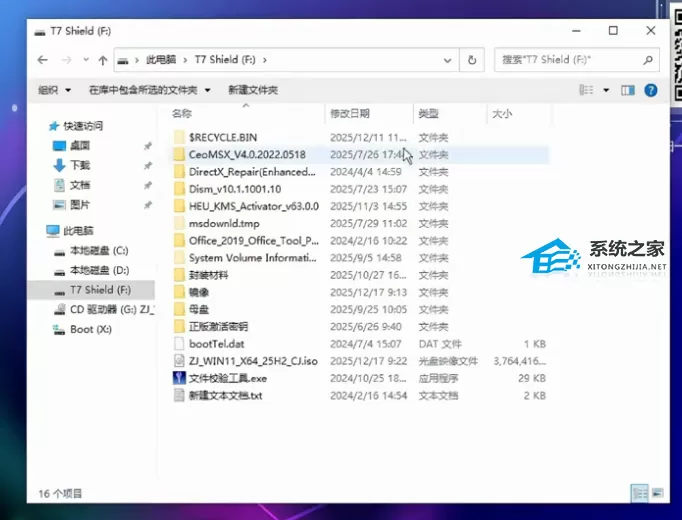Click the msdownld.tmp folder icon

coord(179,223)
